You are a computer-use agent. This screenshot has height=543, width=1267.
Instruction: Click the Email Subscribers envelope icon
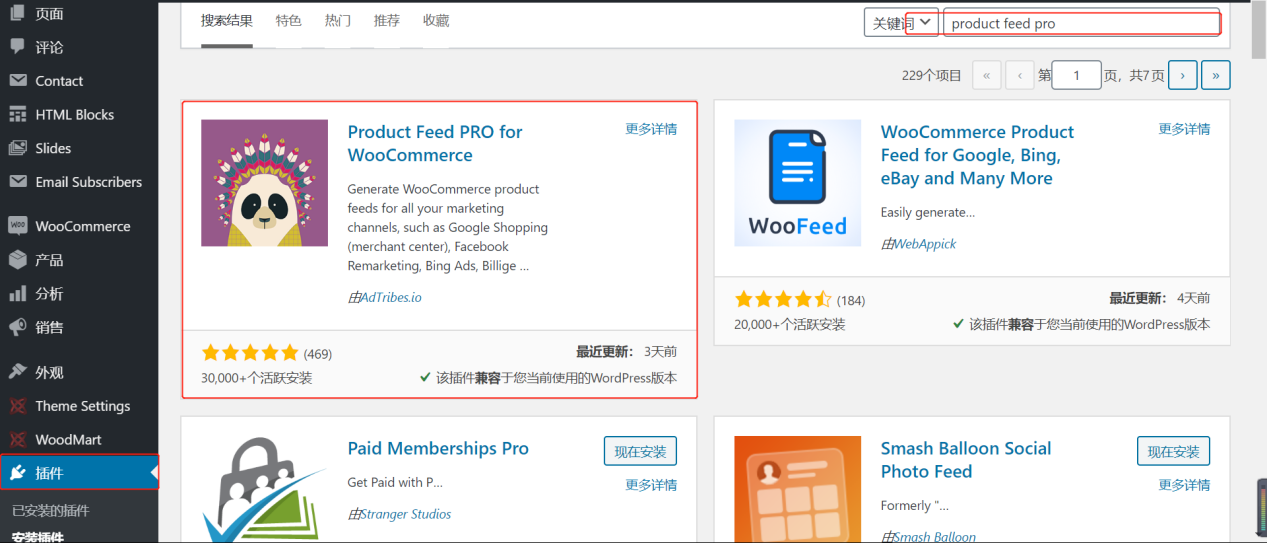[x=17, y=182]
